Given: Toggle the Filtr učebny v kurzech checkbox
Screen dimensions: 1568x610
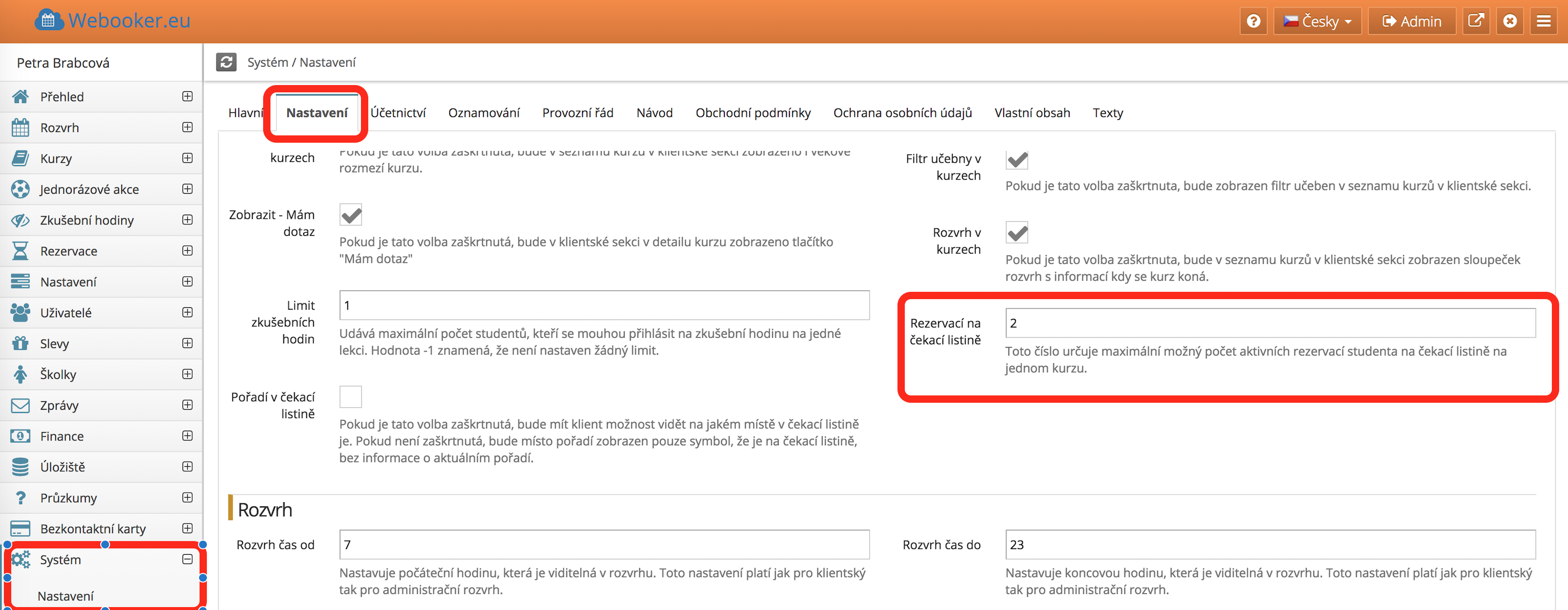Looking at the screenshot, I should [x=1016, y=159].
